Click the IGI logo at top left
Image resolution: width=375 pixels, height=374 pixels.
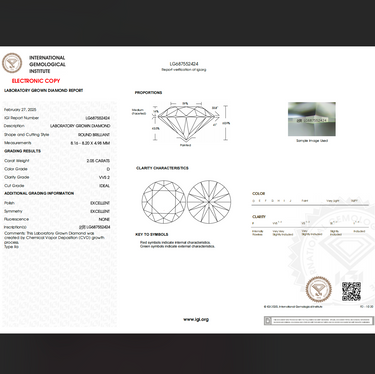pos(12,63)
